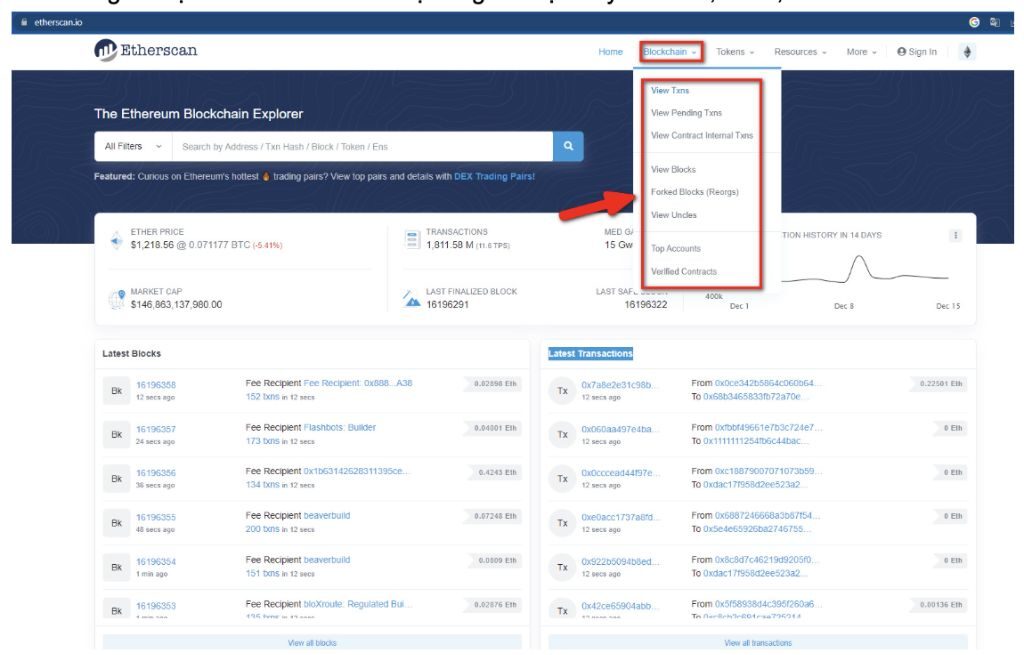Image resolution: width=1024 pixels, height=655 pixels.
Task: Click the Ethereum diamond icon in navbar
Action: (x=967, y=52)
